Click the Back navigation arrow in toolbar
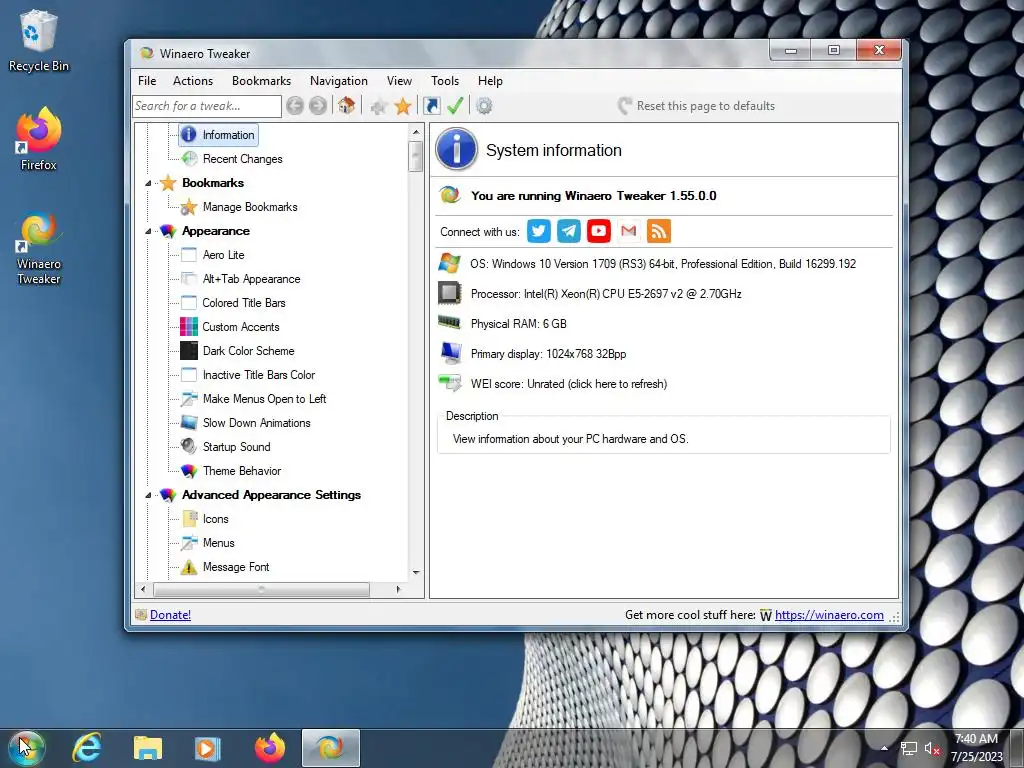Screen dimensions: 1024x768 tap(295, 106)
